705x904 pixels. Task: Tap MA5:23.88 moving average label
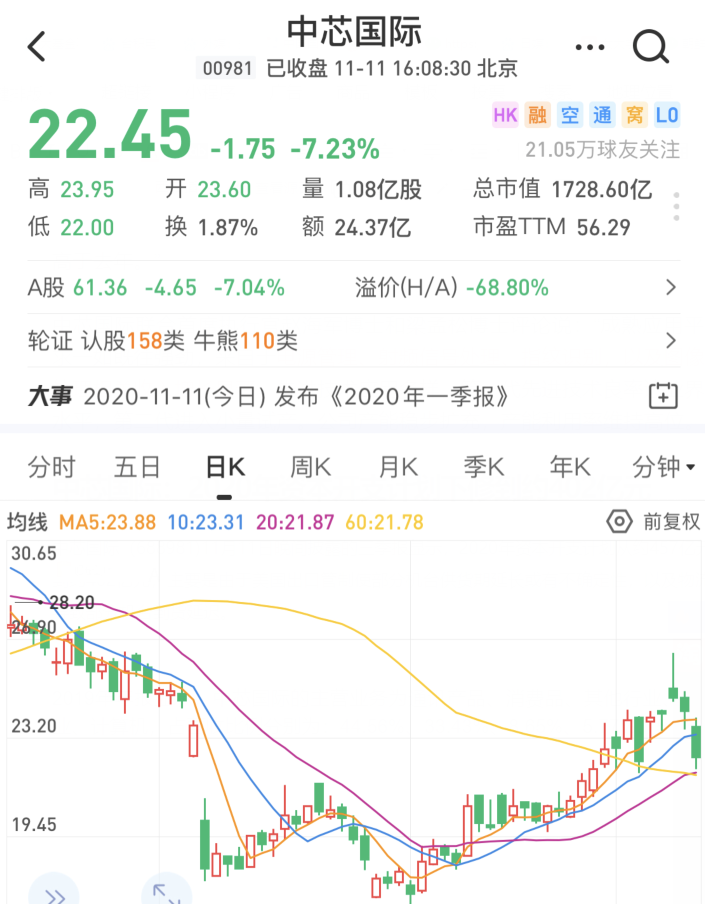107,522
